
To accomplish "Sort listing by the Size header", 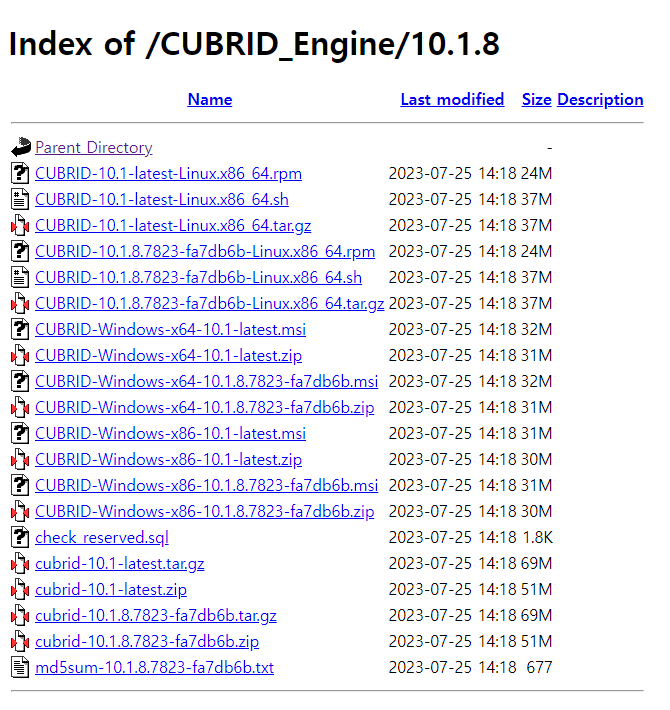I will click(536, 99).
